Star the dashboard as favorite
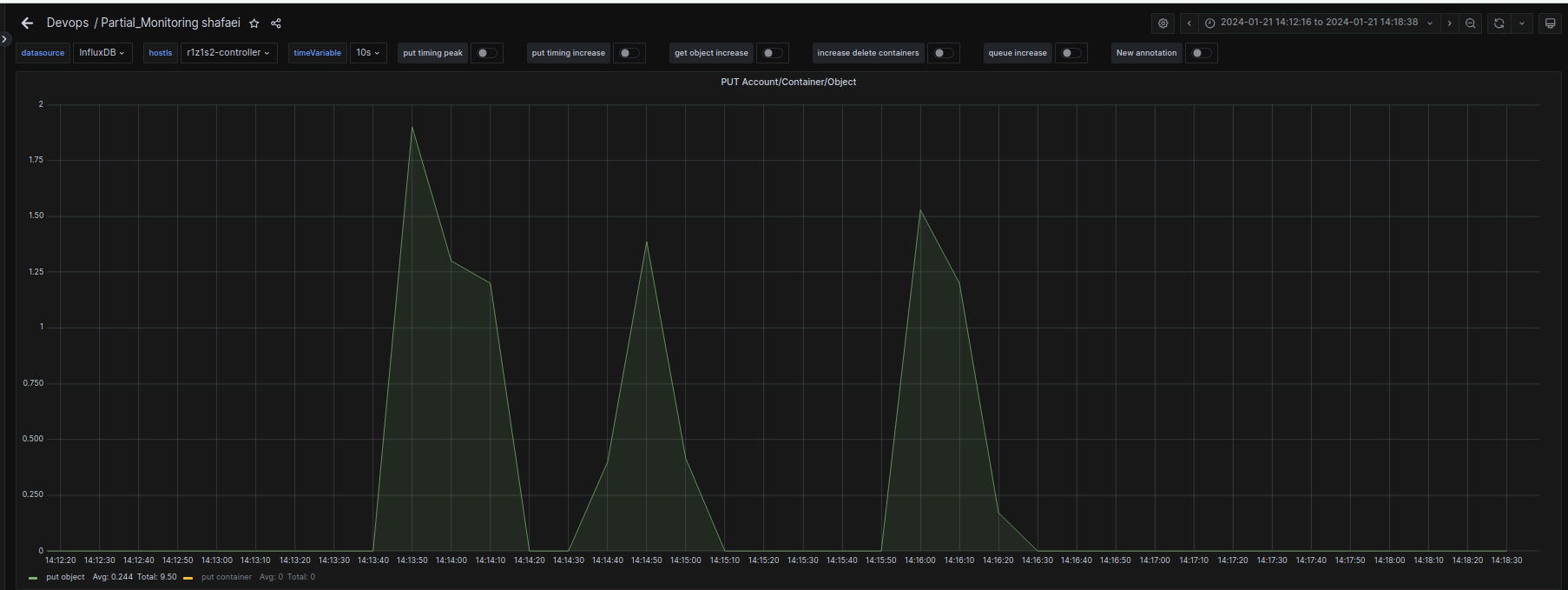1568x590 pixels. click(254, 23)
